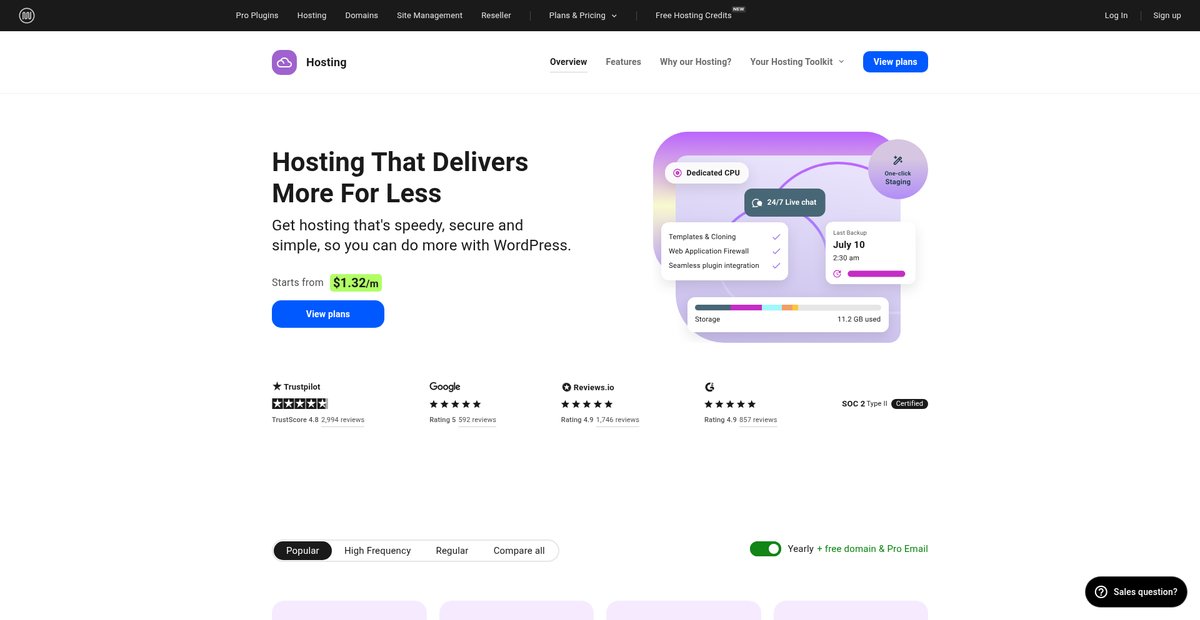Click the July 10 backup date
The image size is (1200, 620).
849,244
